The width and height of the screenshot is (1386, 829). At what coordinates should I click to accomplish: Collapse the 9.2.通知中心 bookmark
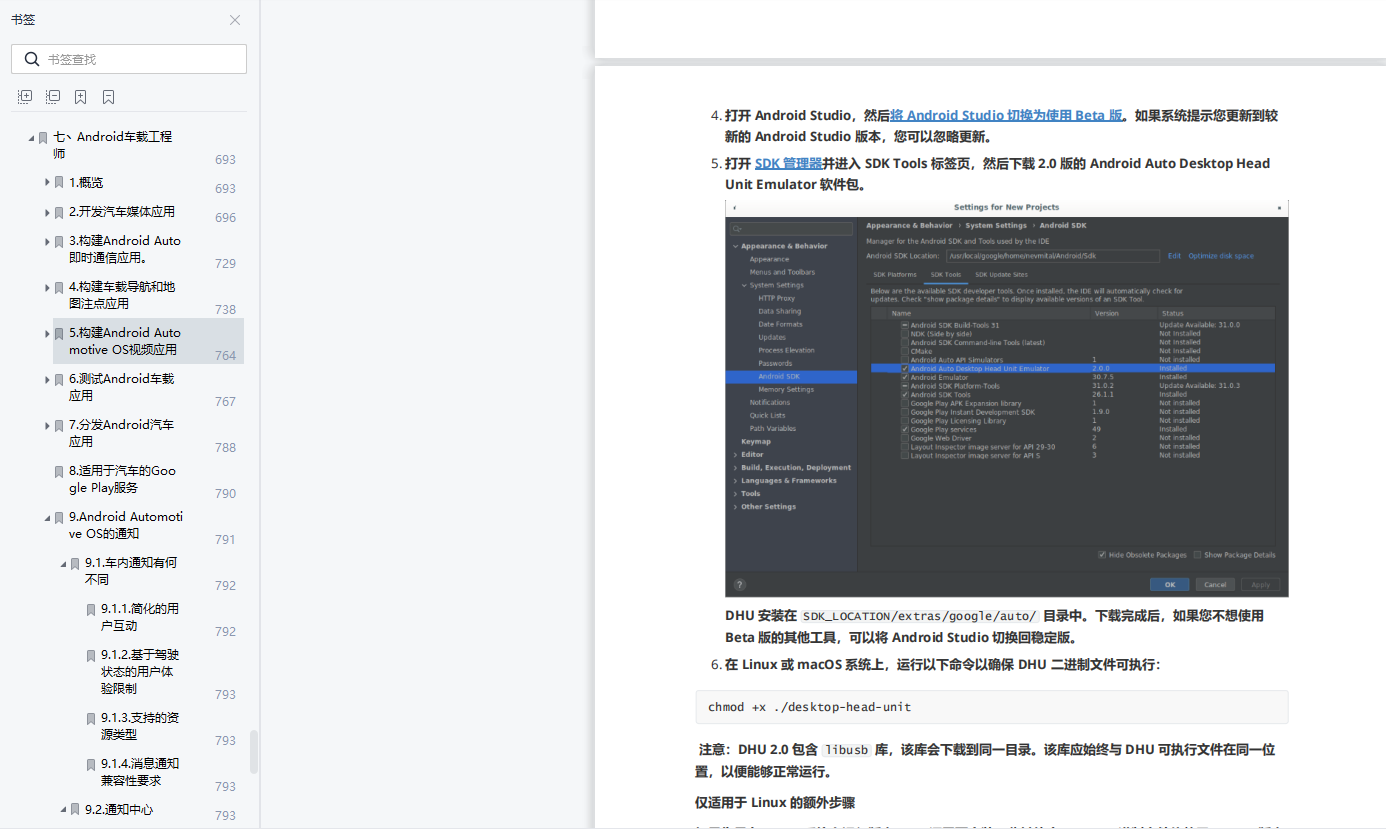(x=63, y=810)
